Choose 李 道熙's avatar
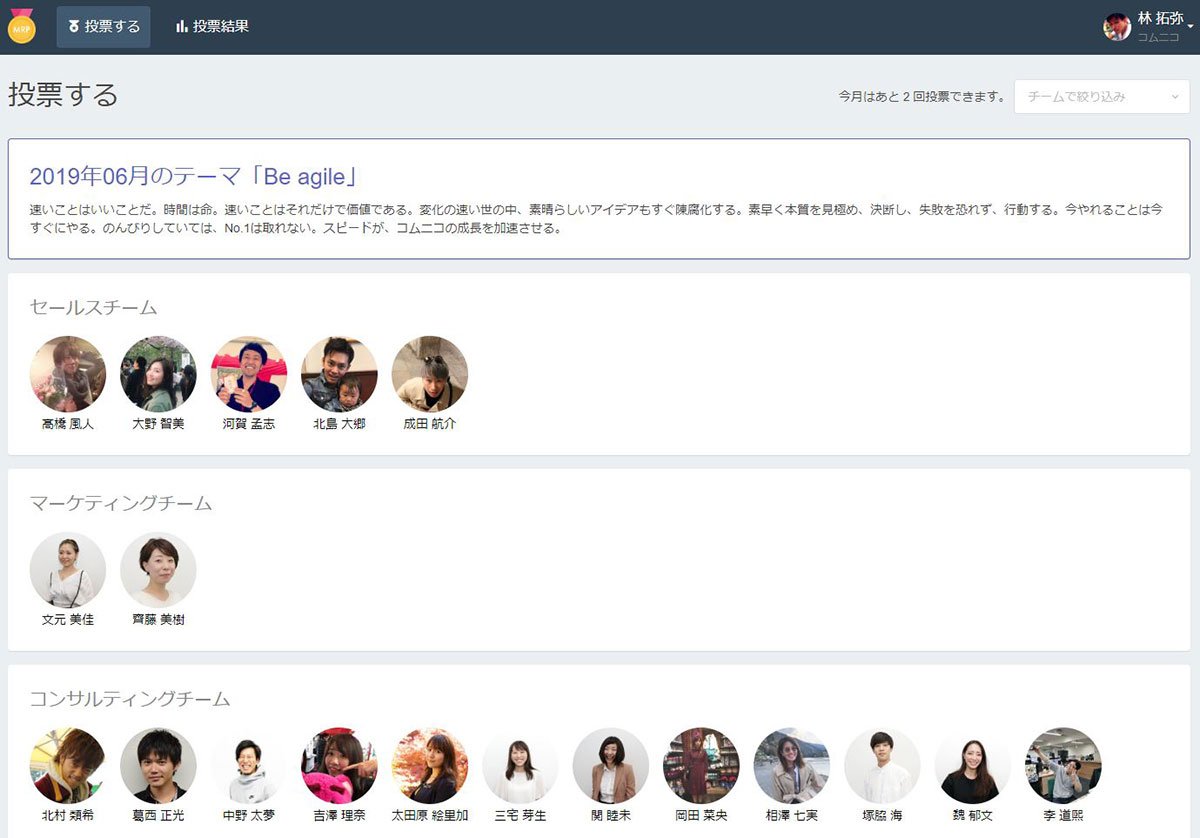This screenshot has height=838, width=1200. coord(1063,766)
